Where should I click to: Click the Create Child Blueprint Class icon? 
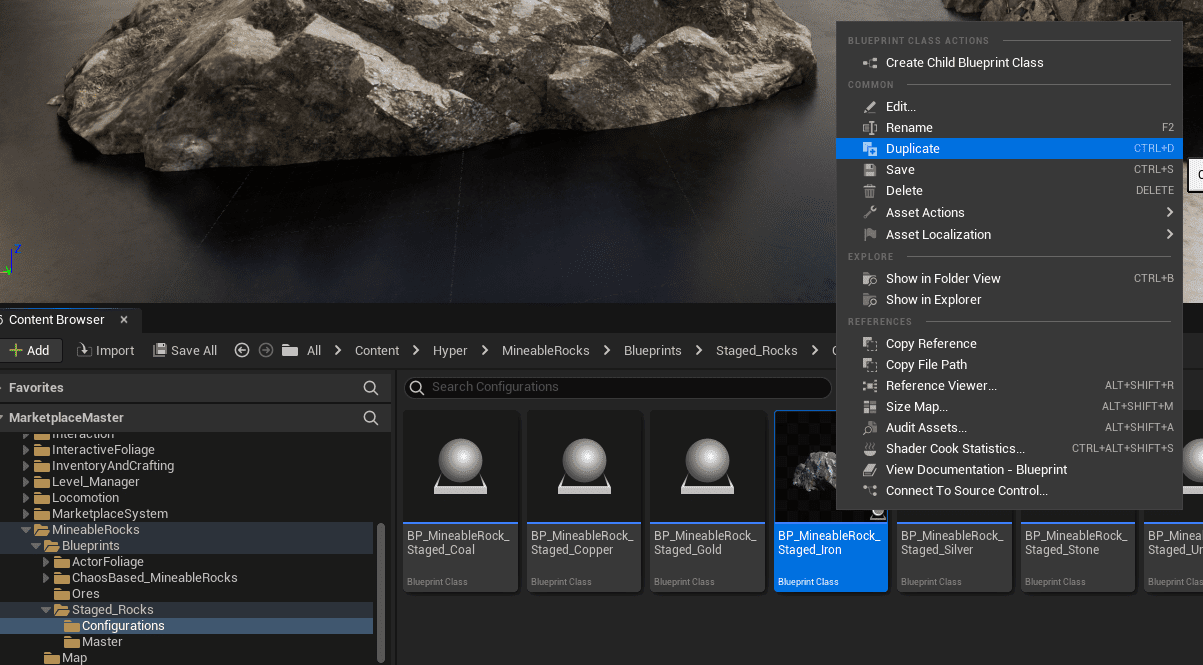tap(869, 63)
